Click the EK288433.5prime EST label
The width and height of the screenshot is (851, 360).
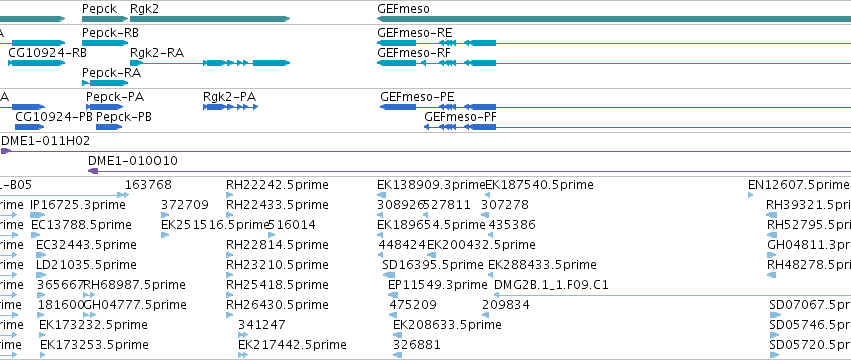[x=542, y=265]
